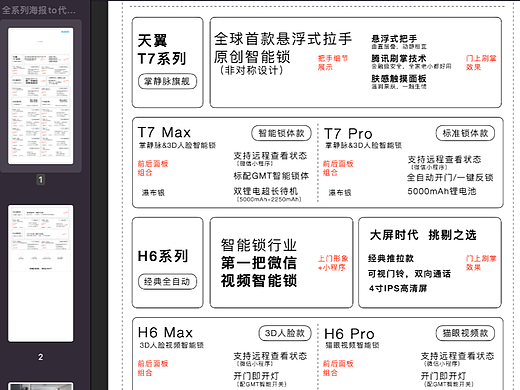The width and height of the screenshot is (520, 390).
Task: Click 开门即开灯 under H6 Max
Action: coord(256,376)
